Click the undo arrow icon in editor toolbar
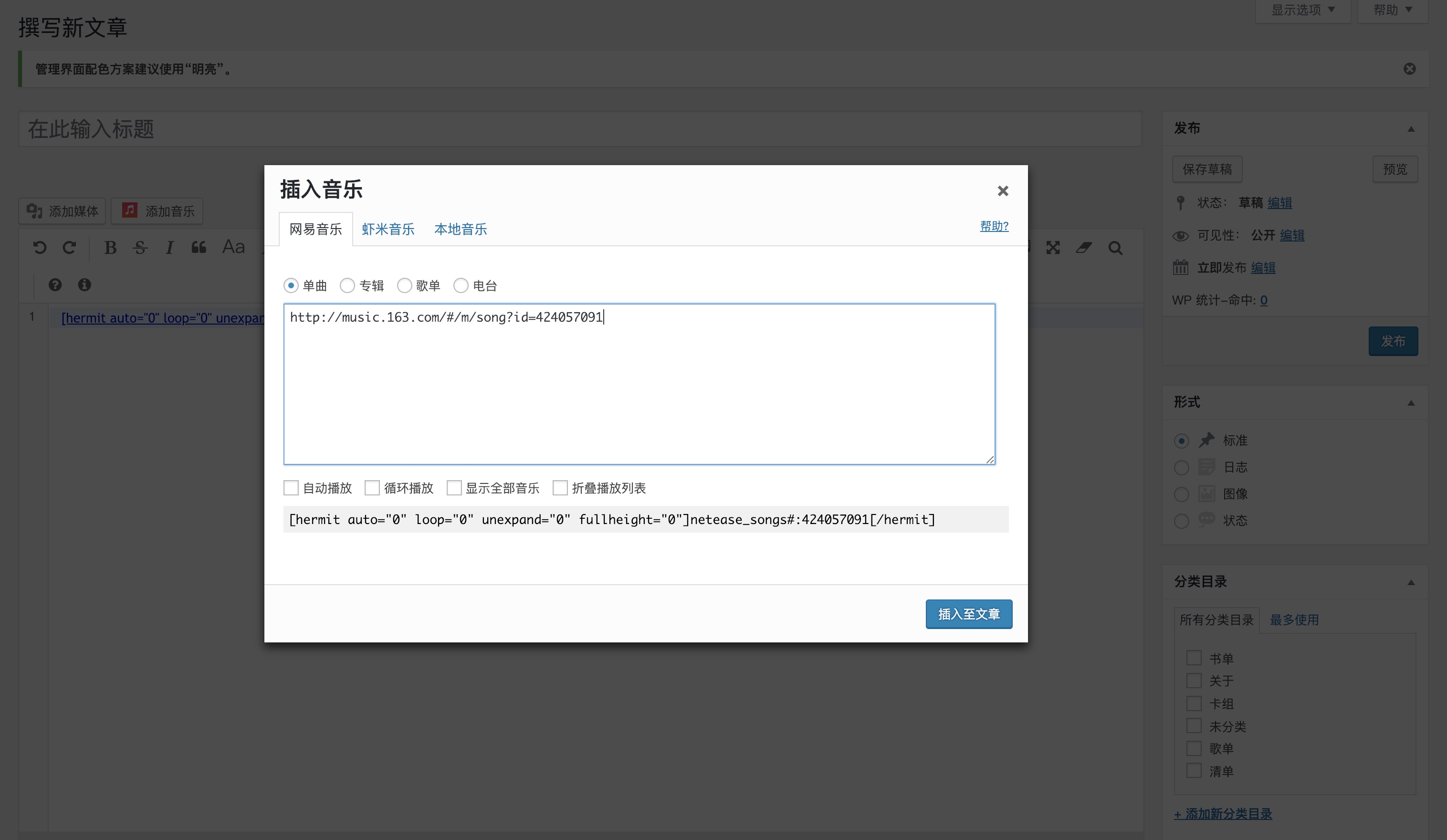 [40, 247]
